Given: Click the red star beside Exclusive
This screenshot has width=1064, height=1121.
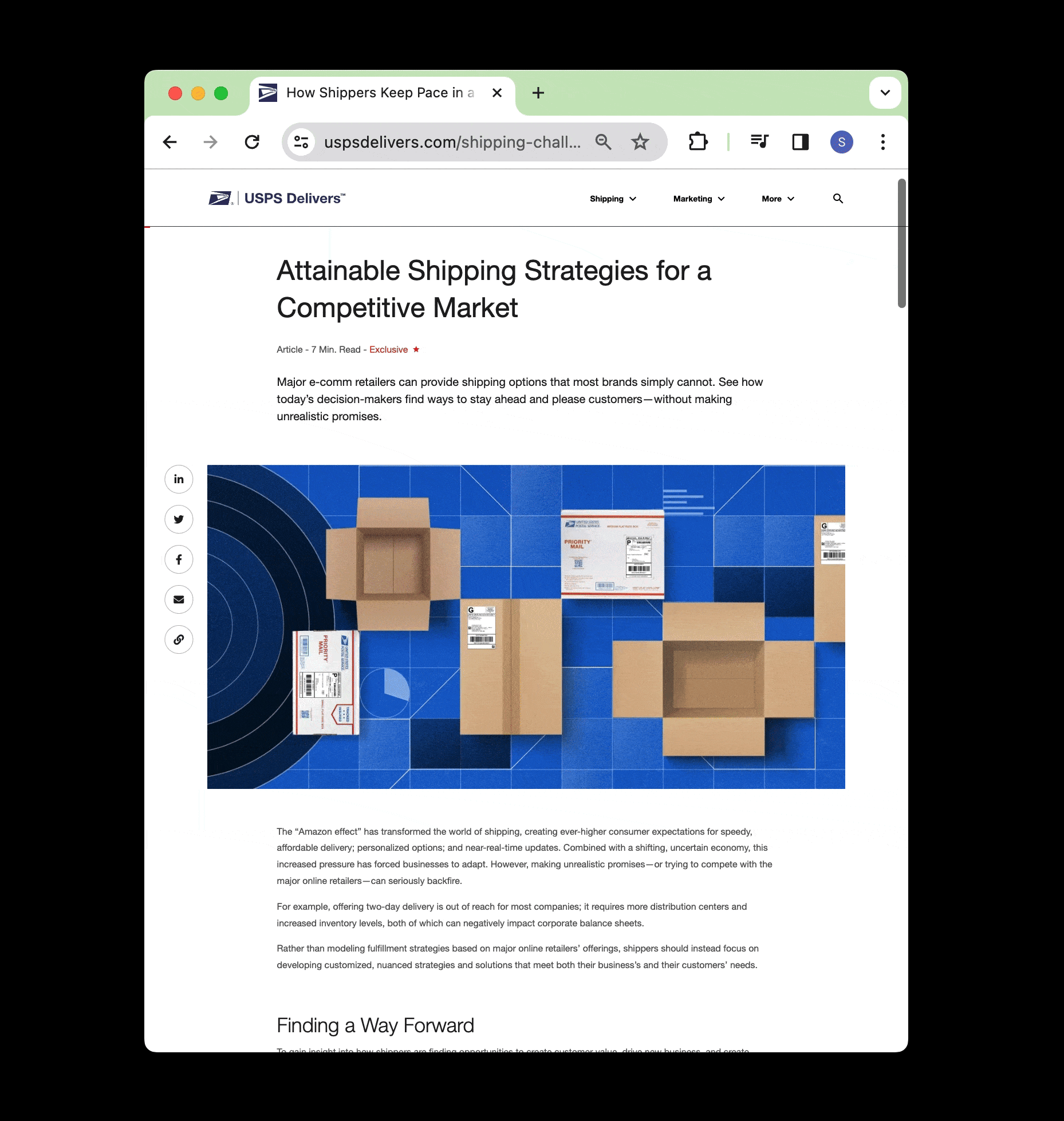Looking at the screenshot, I should click(x=416, y=349).
